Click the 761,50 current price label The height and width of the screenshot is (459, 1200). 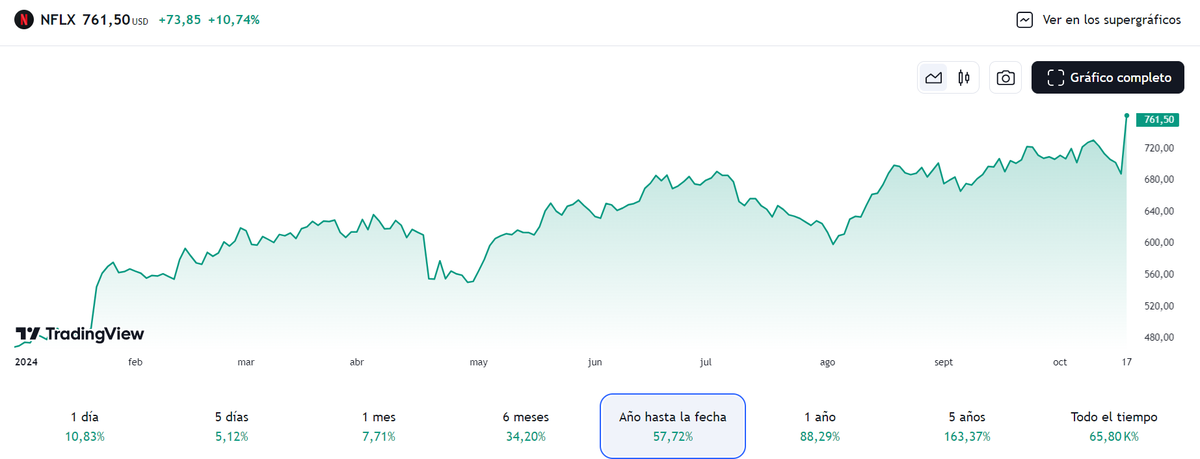[x=1157, y=120]
